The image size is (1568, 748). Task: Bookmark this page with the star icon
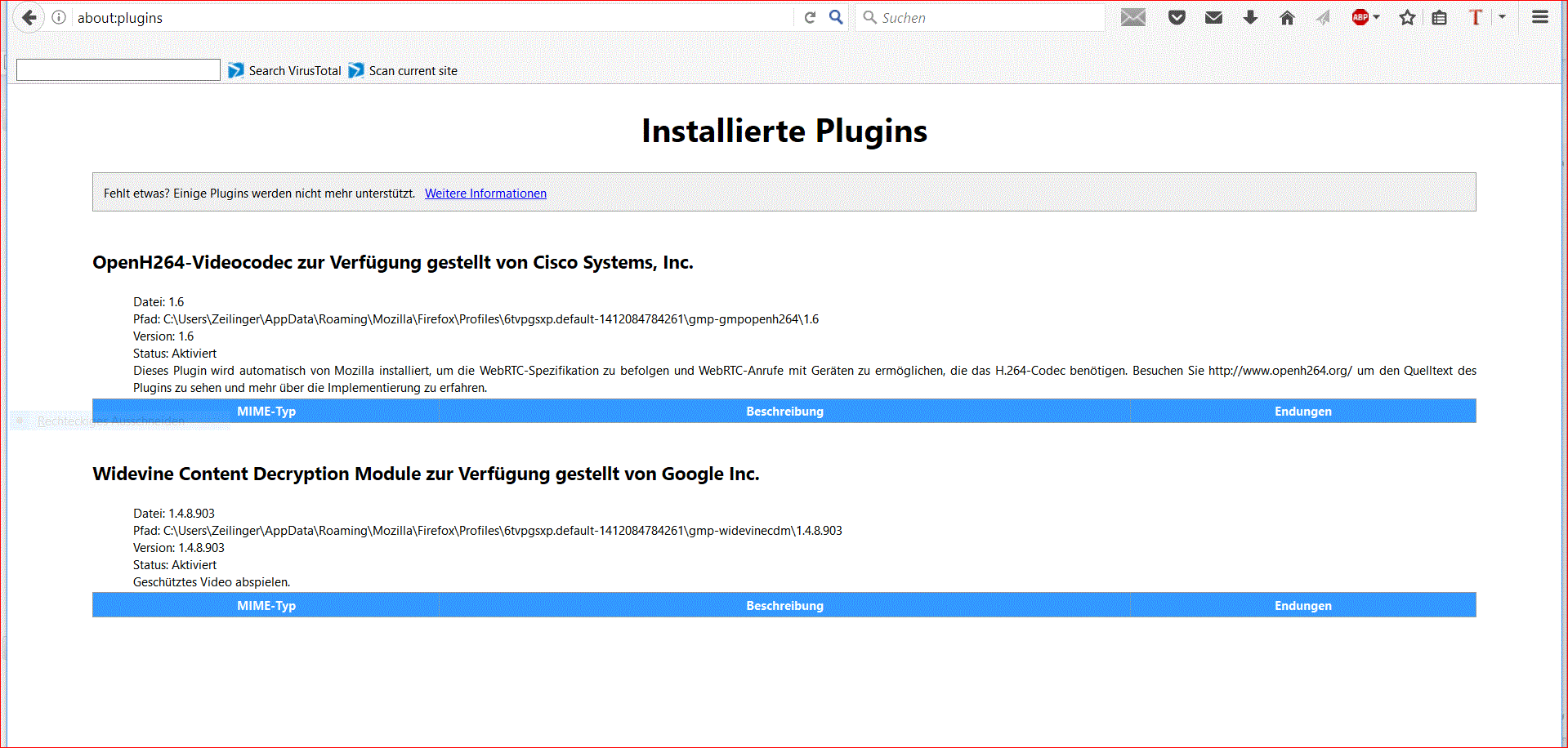click(x=1407, y=17)
